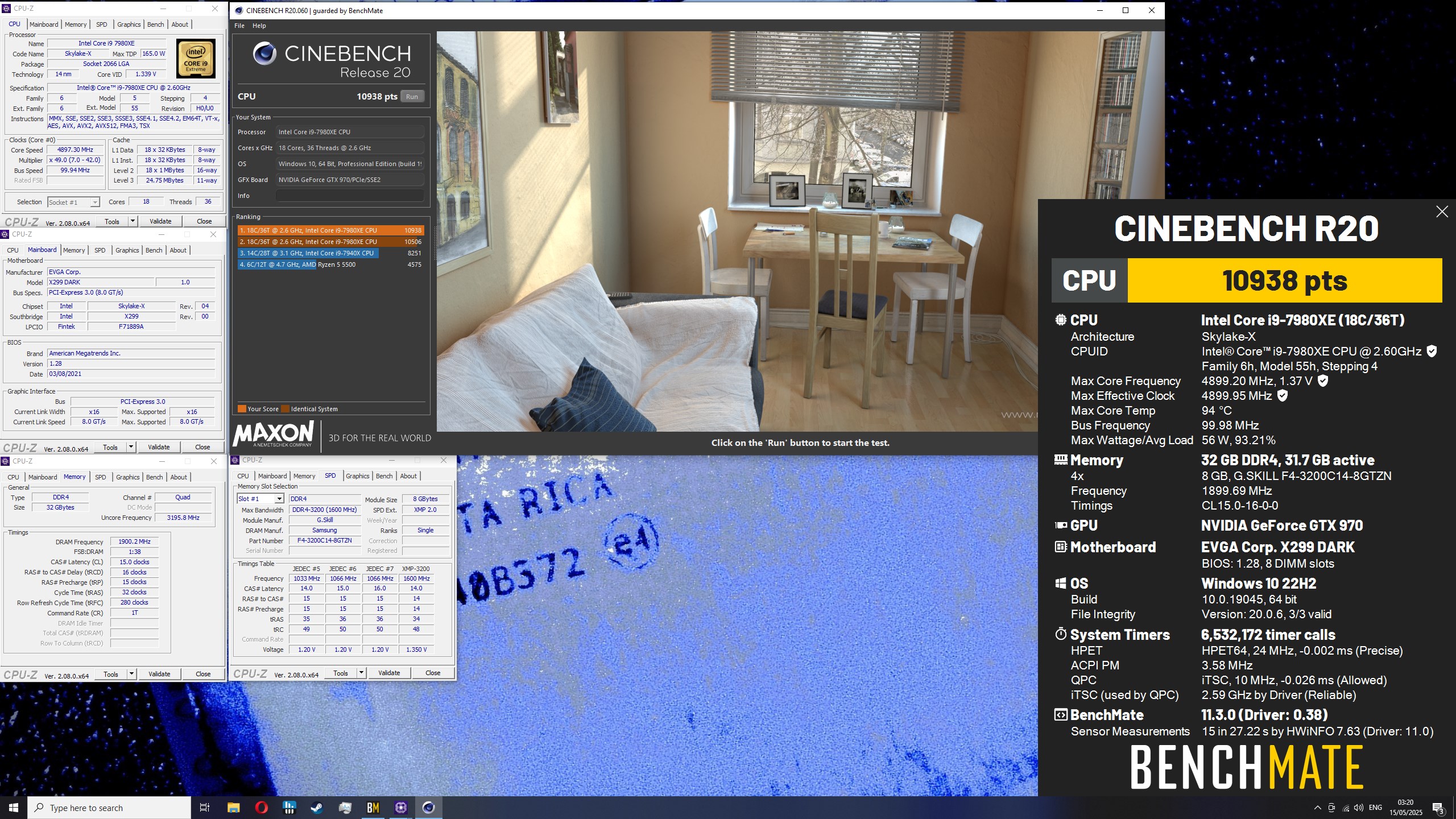
Task: Click the shield icon beside Max Effective Clock
Action: [x=1283, y=396]
